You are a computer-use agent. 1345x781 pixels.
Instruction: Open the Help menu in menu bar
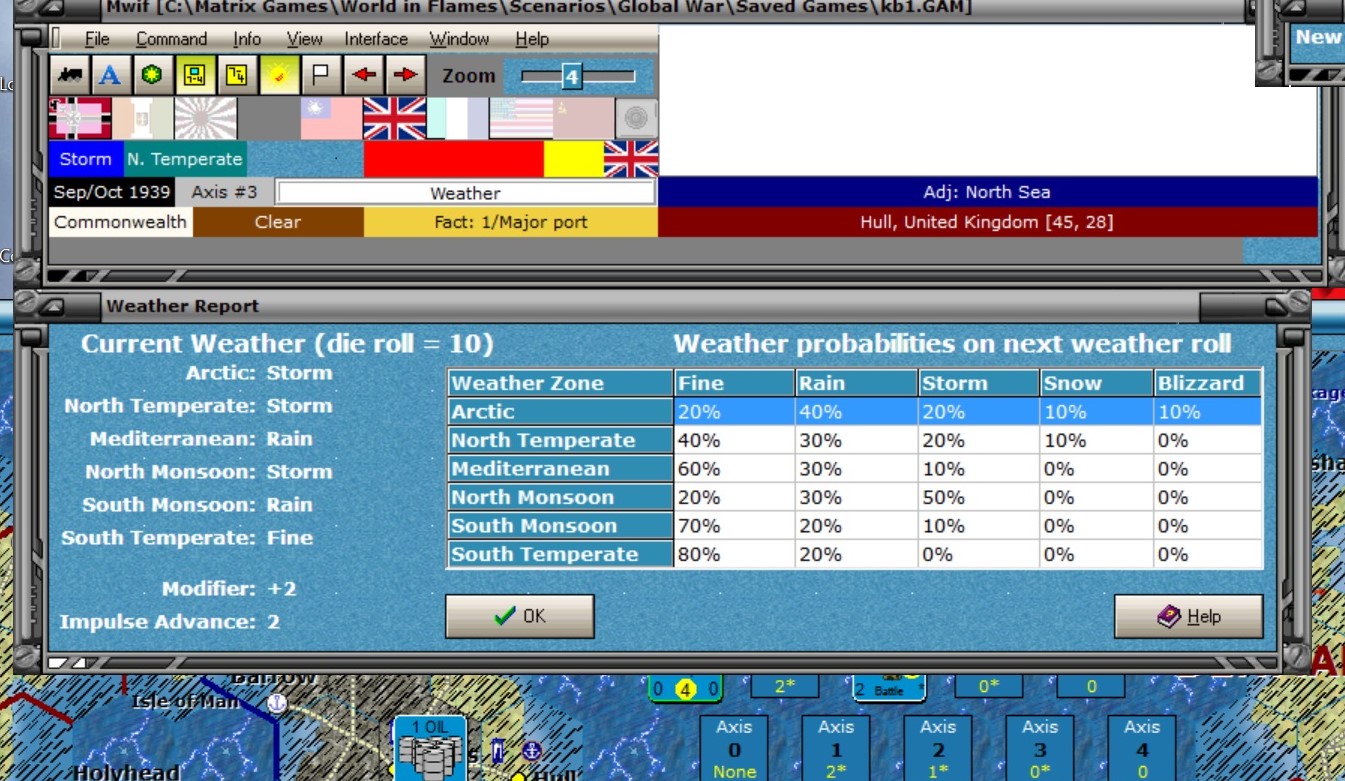[x=532, y=39]
